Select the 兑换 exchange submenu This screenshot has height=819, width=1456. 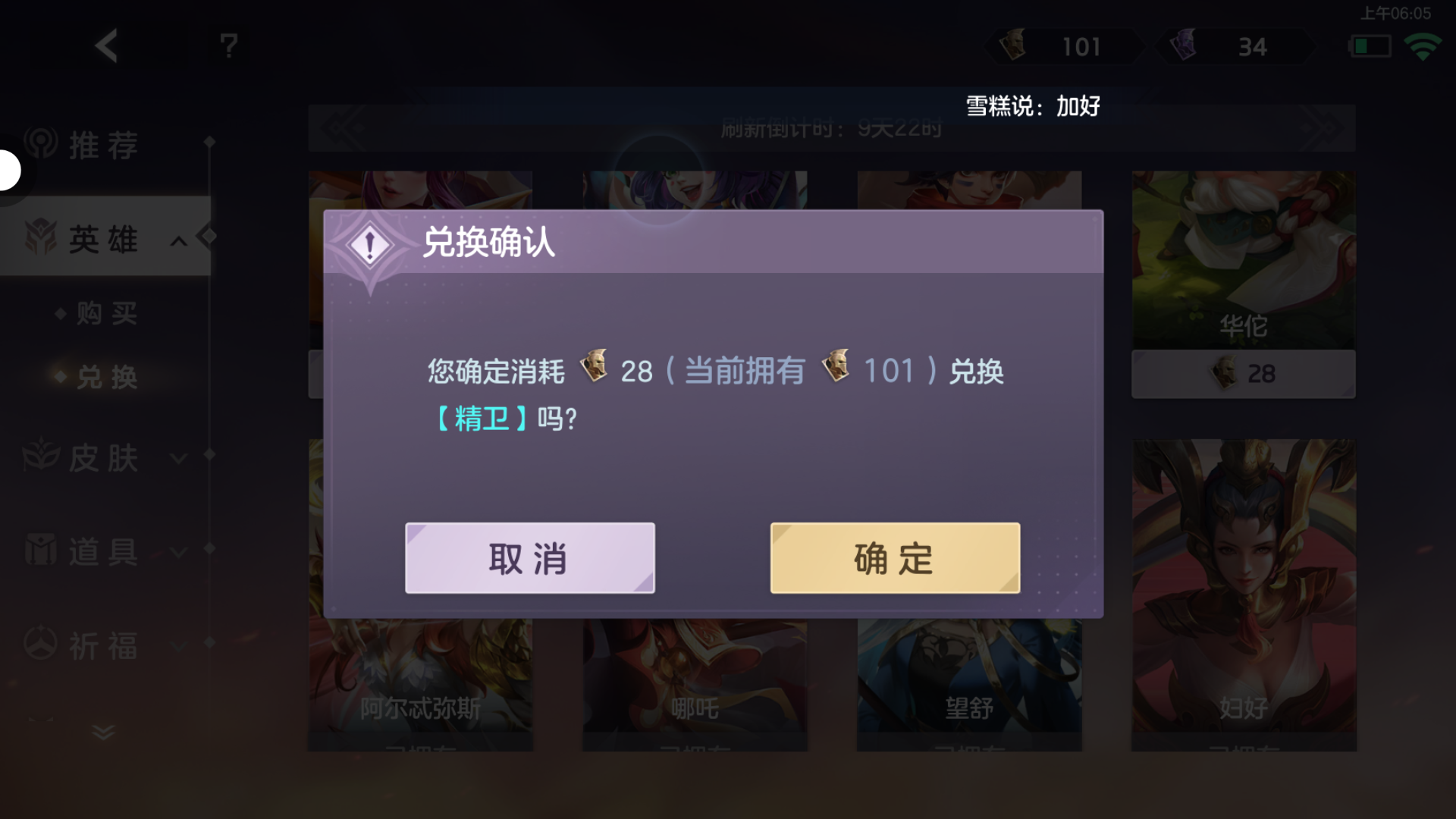(x=107, y=376)
